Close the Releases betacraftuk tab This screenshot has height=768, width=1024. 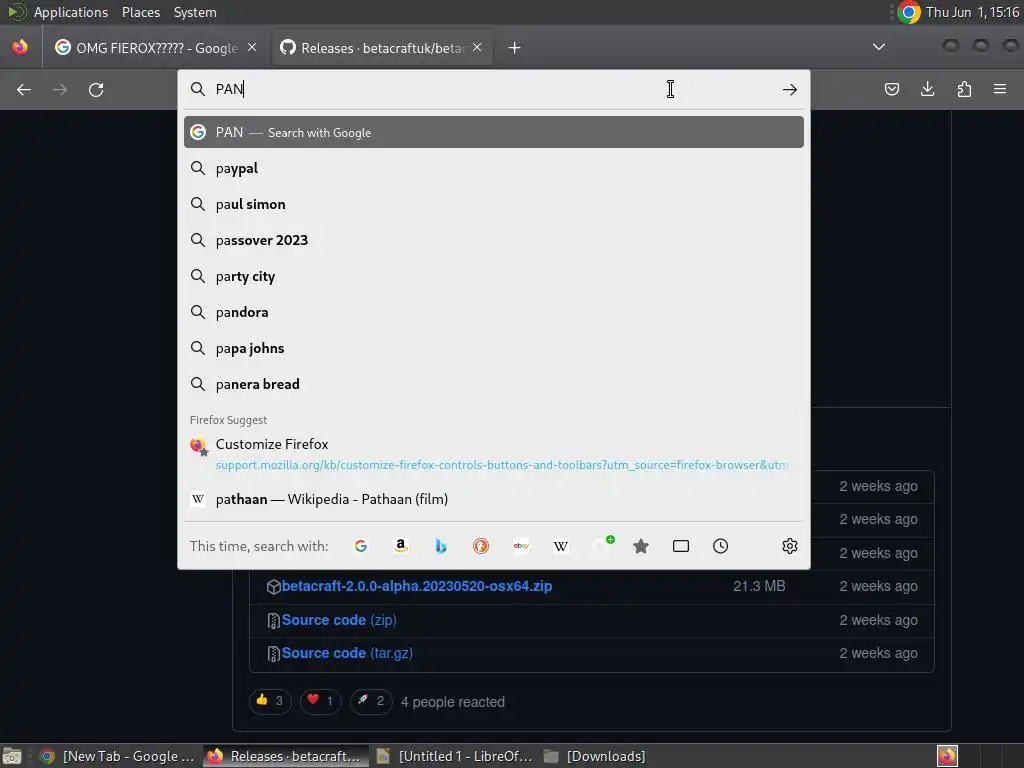(477, 47)
